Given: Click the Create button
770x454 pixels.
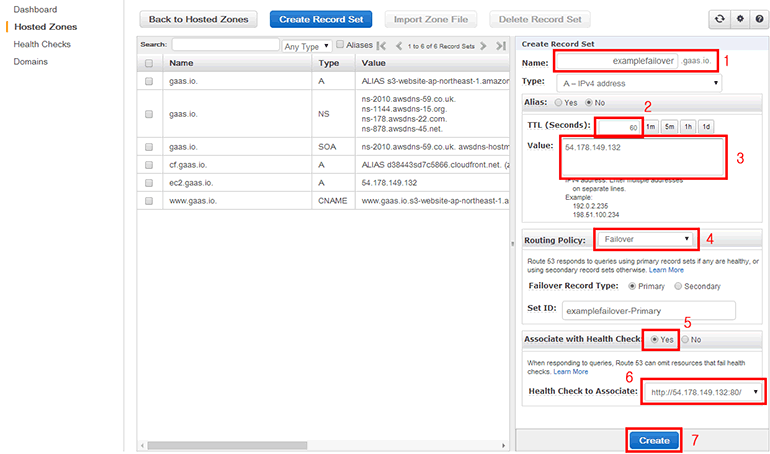Looking at the screenshot, I should tap(654, 440).
